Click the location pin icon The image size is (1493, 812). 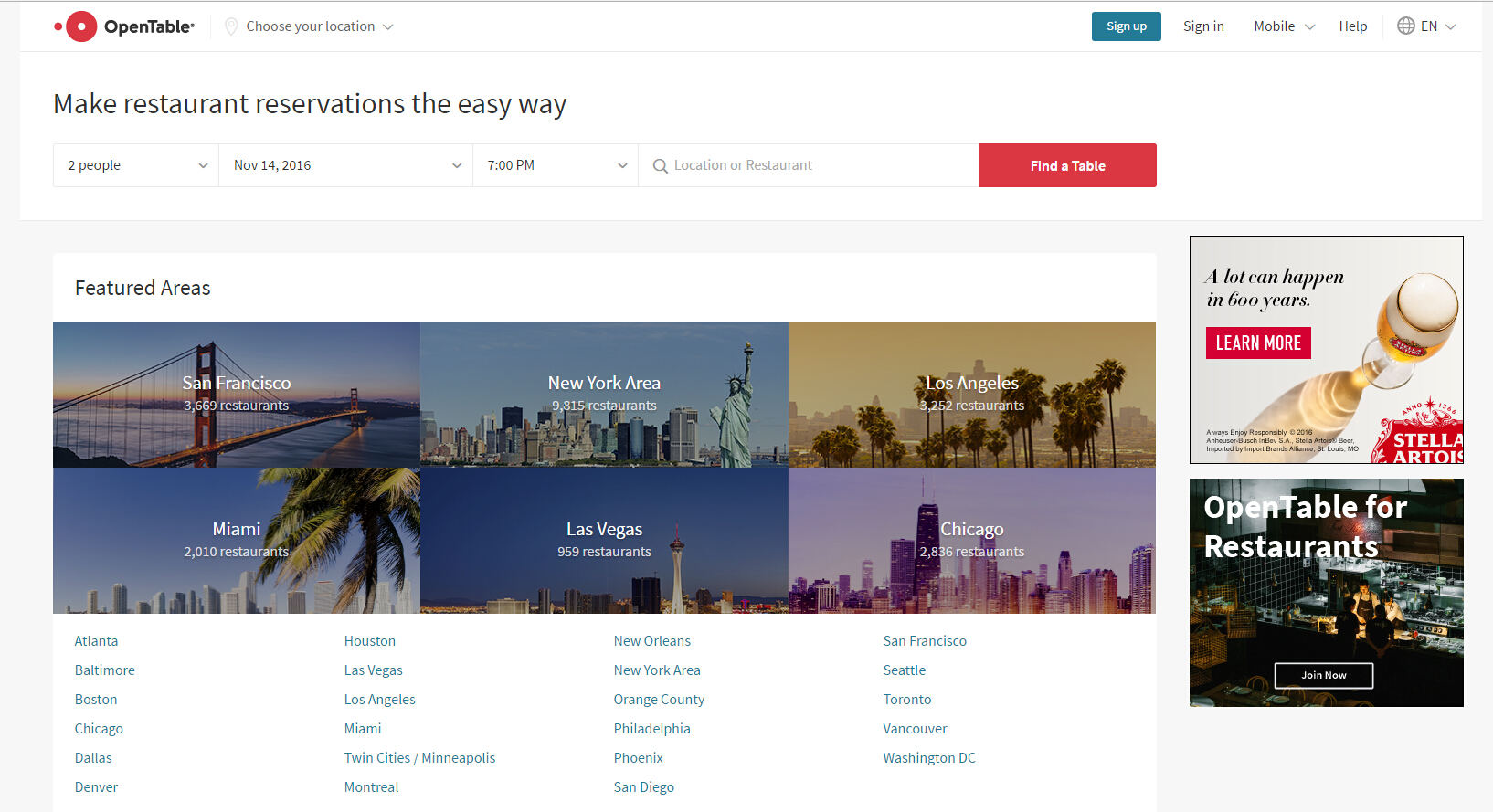coord(231,26)
